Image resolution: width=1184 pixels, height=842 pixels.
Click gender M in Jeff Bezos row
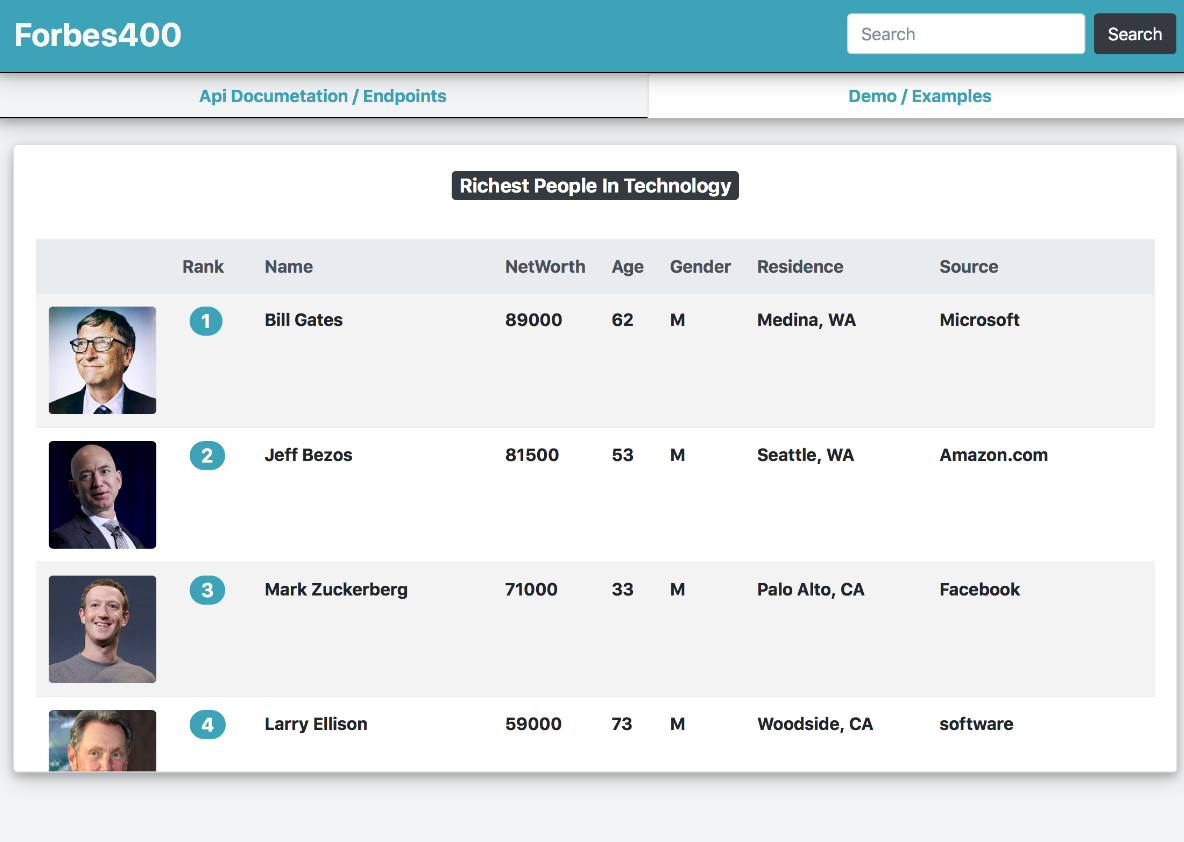(x=677, y=455)
